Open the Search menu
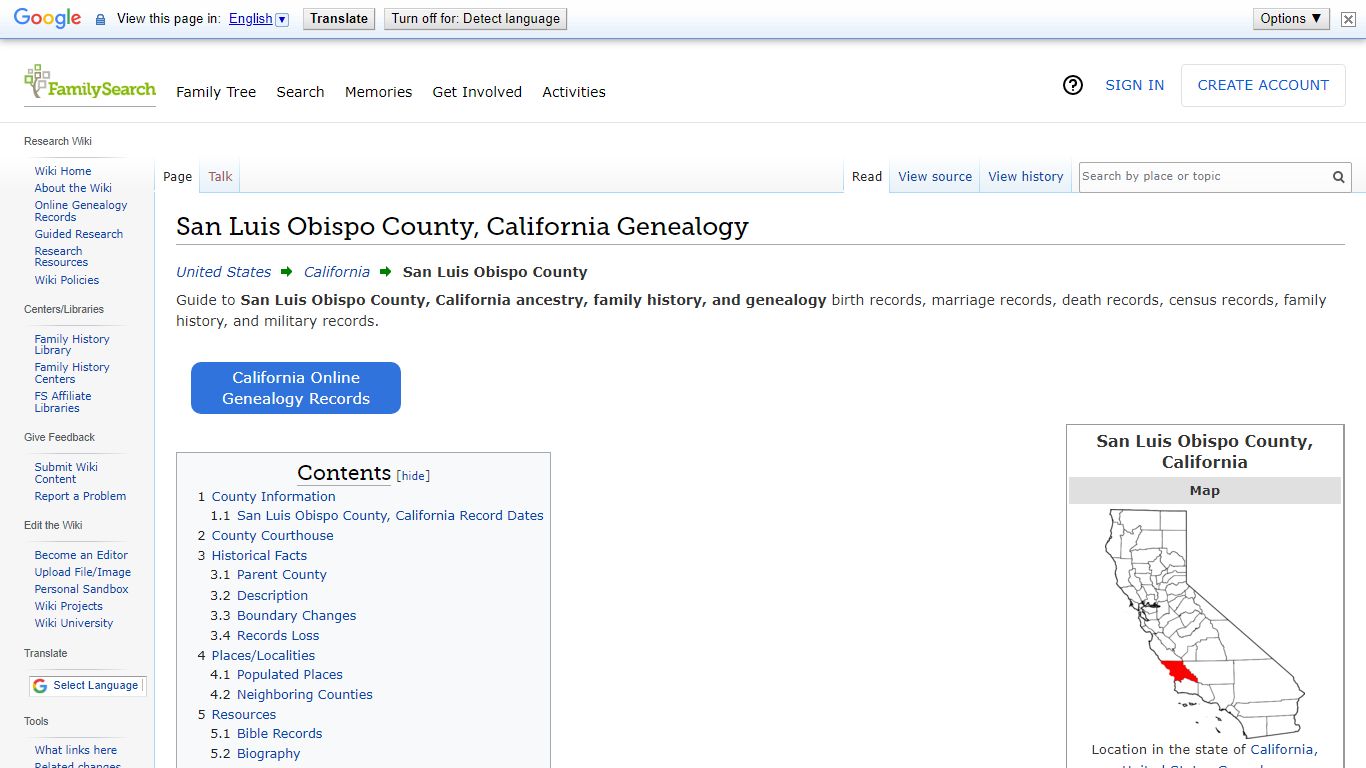Viewport: 1366px width, 768px height. 300,92
